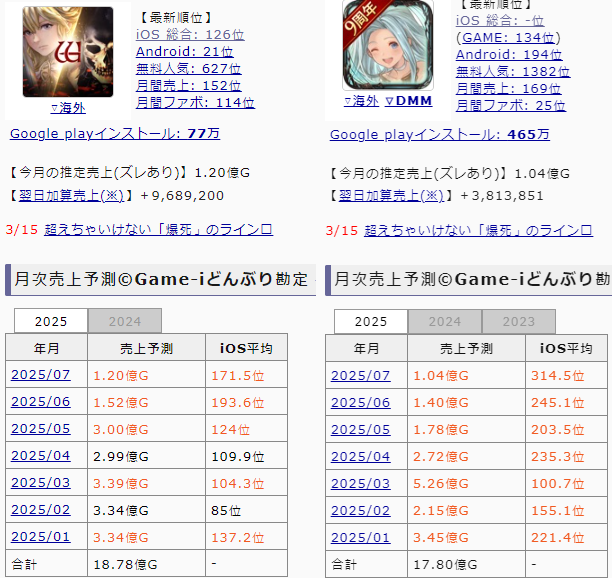Open Google playインストール: 77万 link
The width and height of the screenshot is (612, 578).
click(115, 134)
